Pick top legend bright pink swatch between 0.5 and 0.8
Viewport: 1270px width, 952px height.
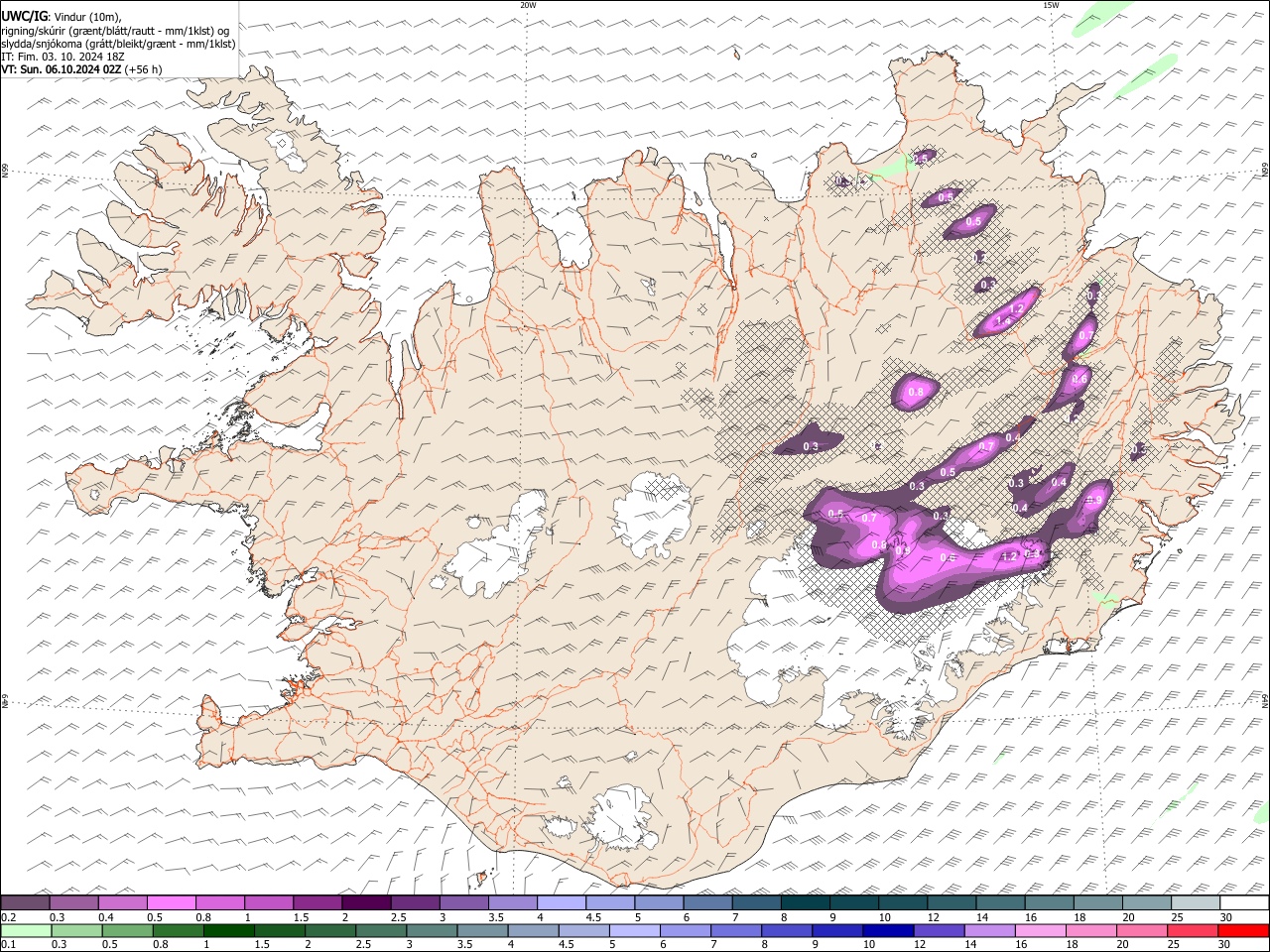coord(171,903)
